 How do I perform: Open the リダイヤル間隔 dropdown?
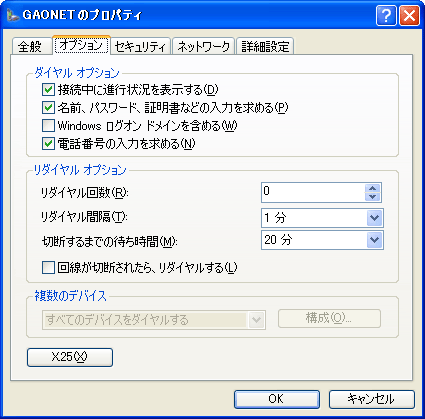374,218
